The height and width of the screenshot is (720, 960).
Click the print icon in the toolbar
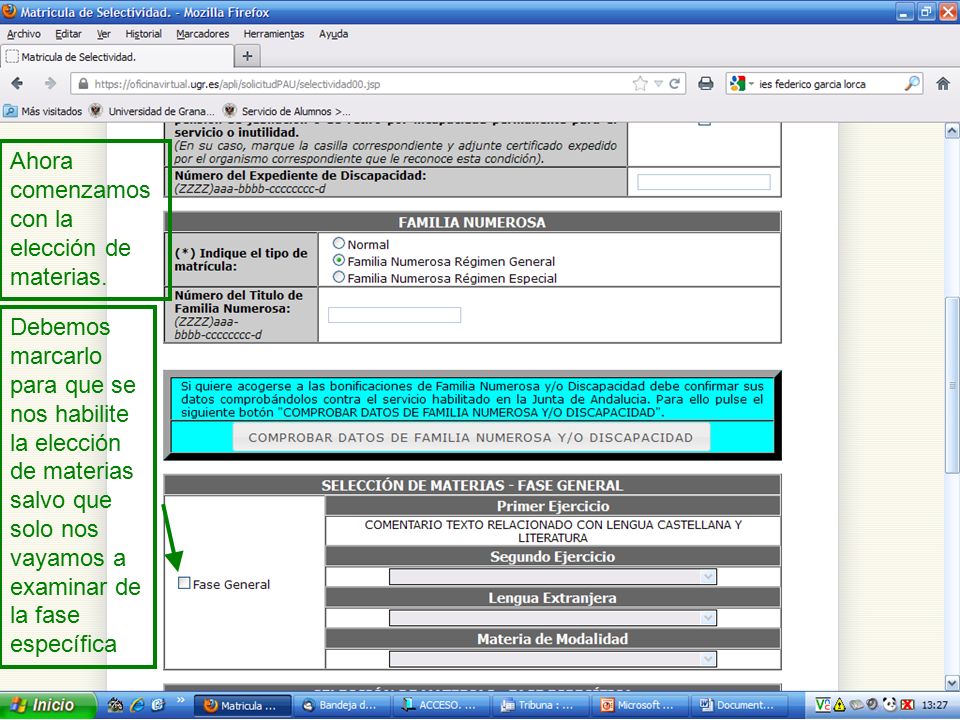705,84
